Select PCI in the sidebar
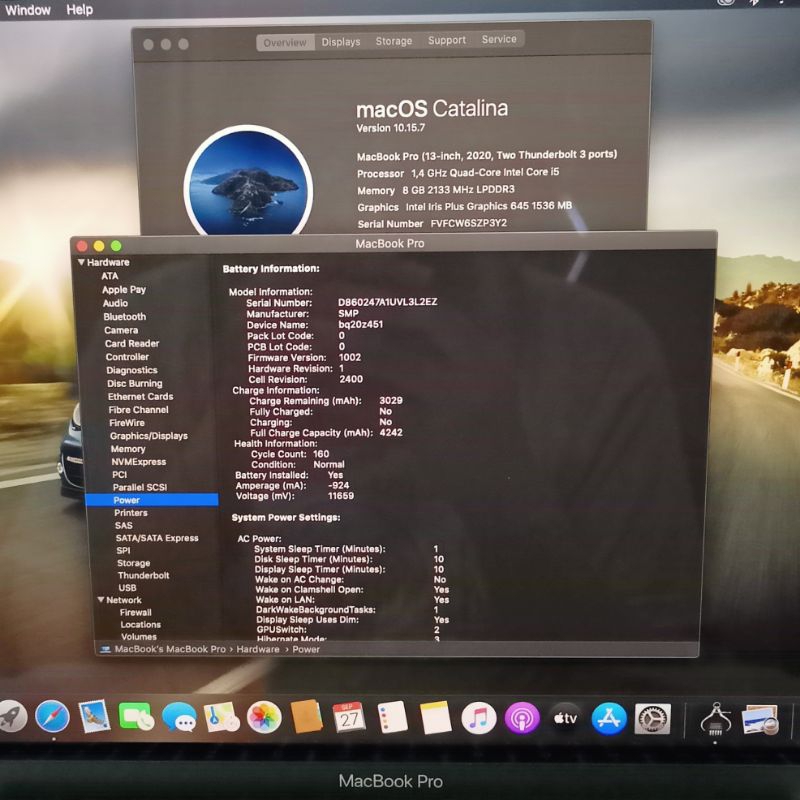This screenshot has height=800, width=800. (119, 474)
